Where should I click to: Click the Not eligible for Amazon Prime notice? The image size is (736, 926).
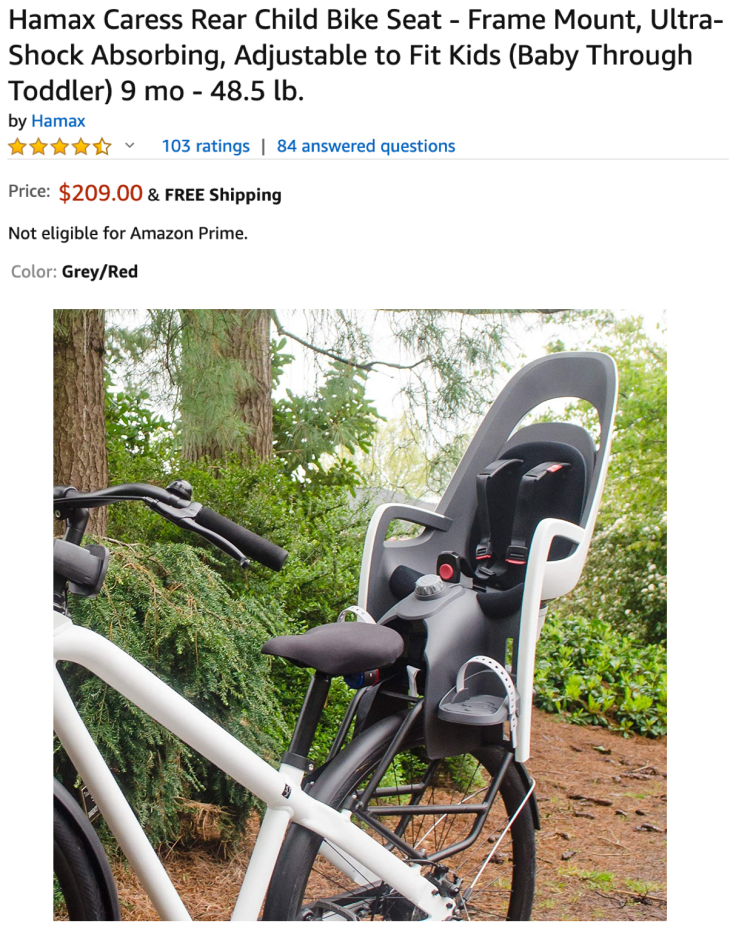[128, 233]
